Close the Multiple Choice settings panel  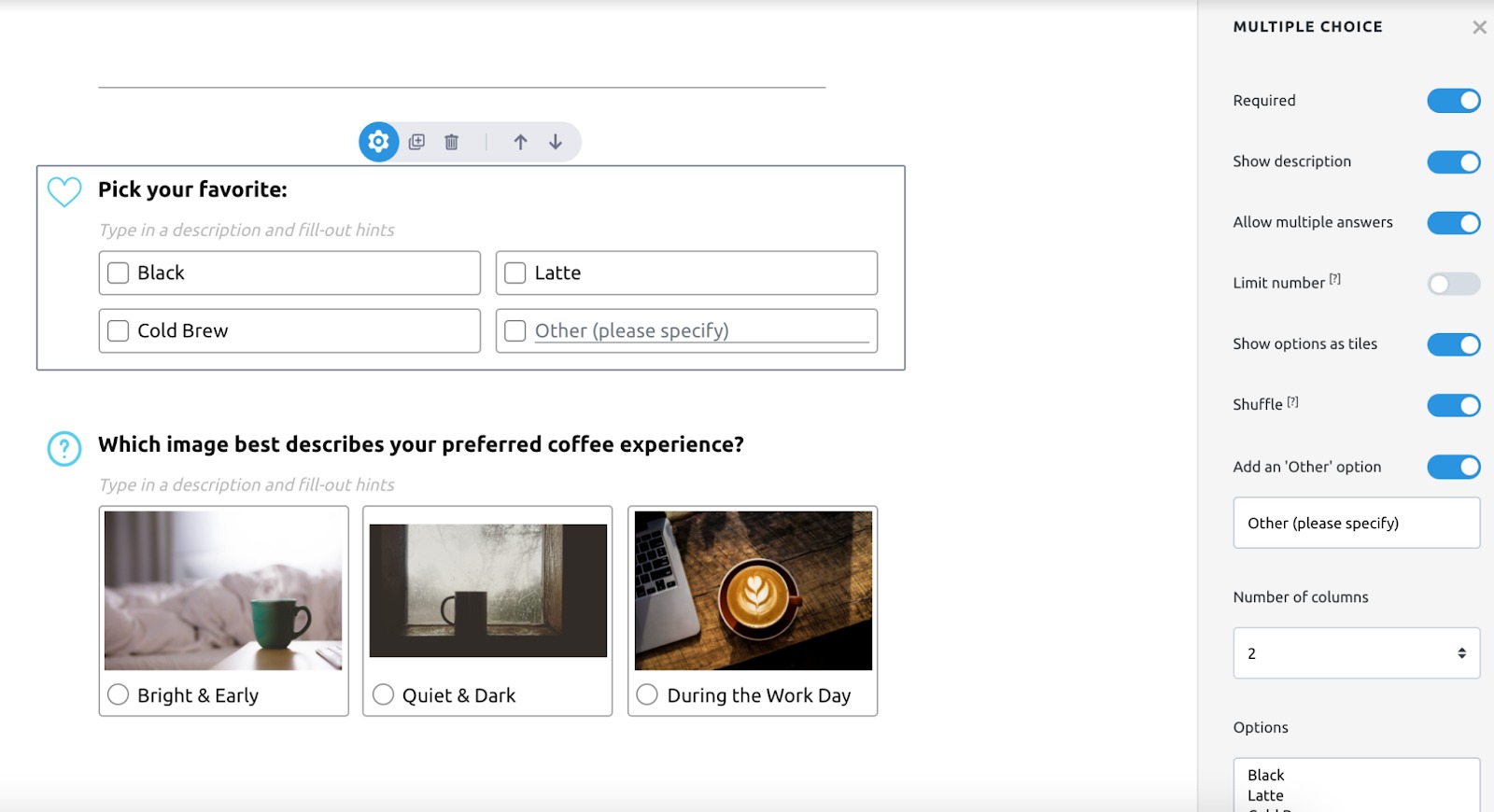(1479, 27)
